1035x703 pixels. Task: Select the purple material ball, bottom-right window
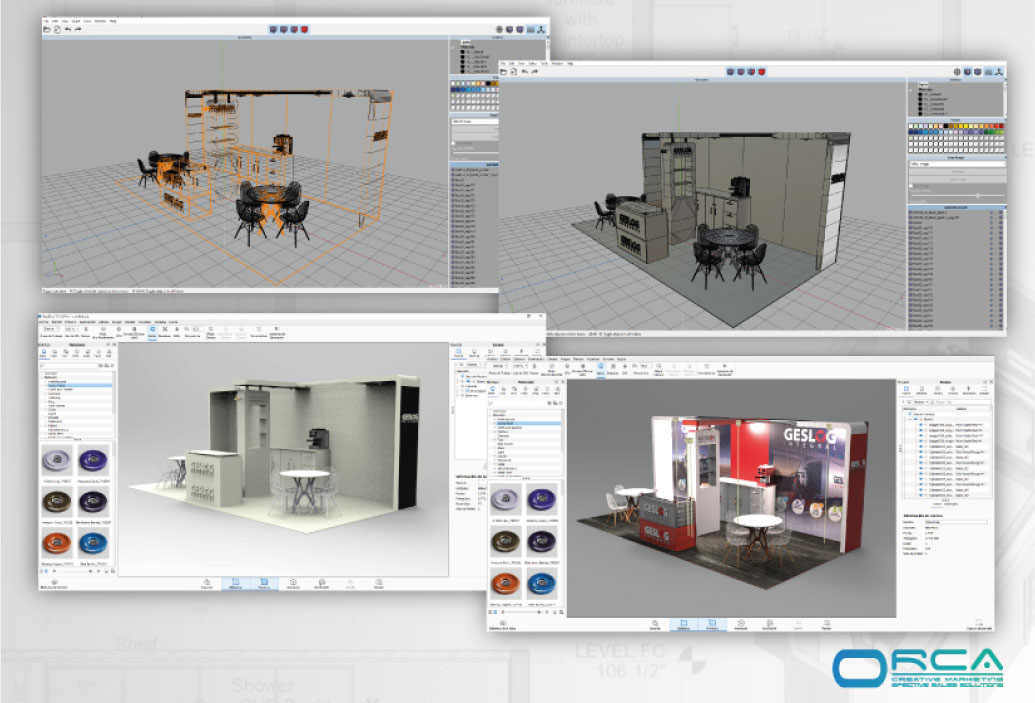pos(542,500)
